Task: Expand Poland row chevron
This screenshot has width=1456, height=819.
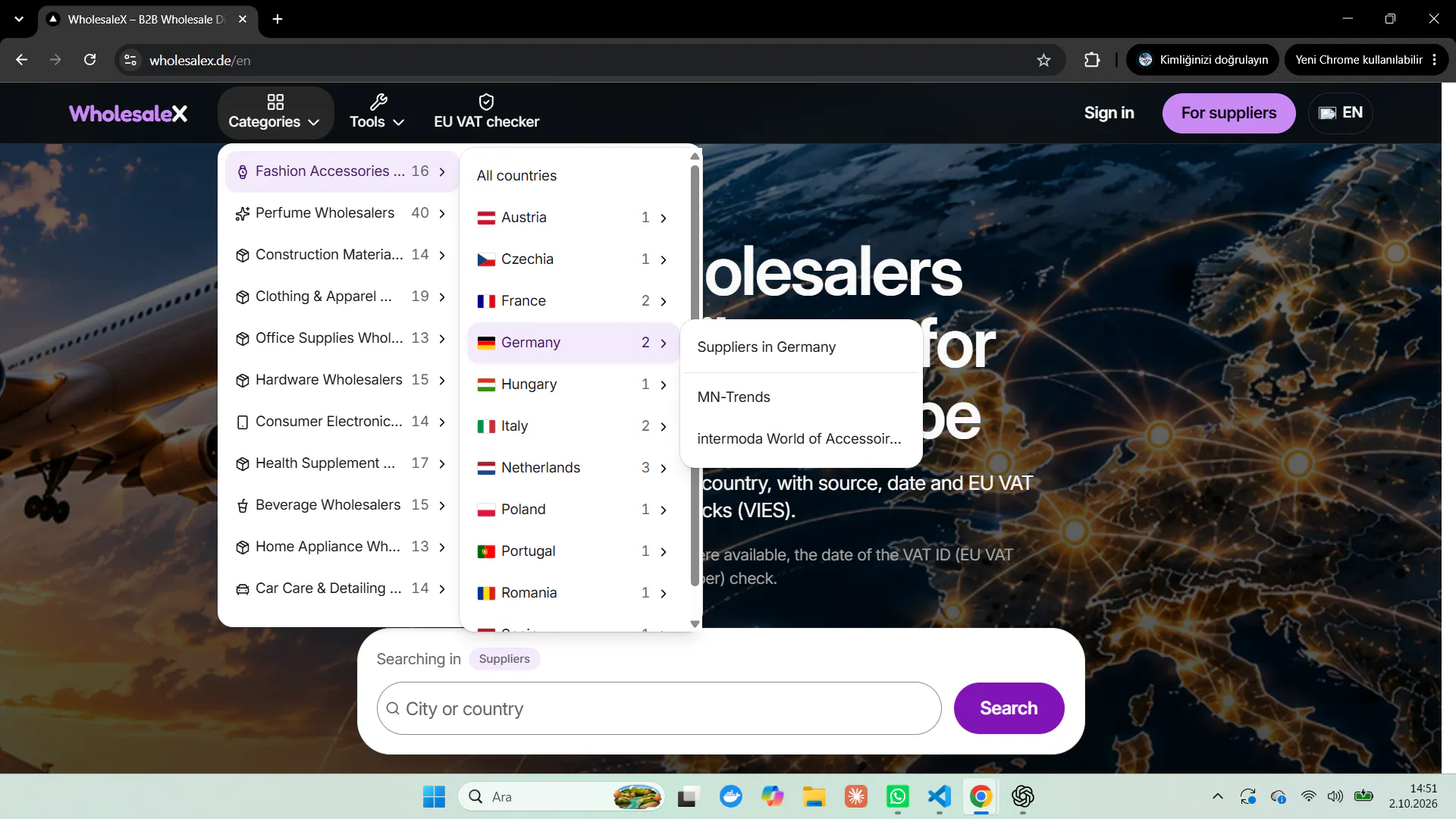Action: coord(664,510)
